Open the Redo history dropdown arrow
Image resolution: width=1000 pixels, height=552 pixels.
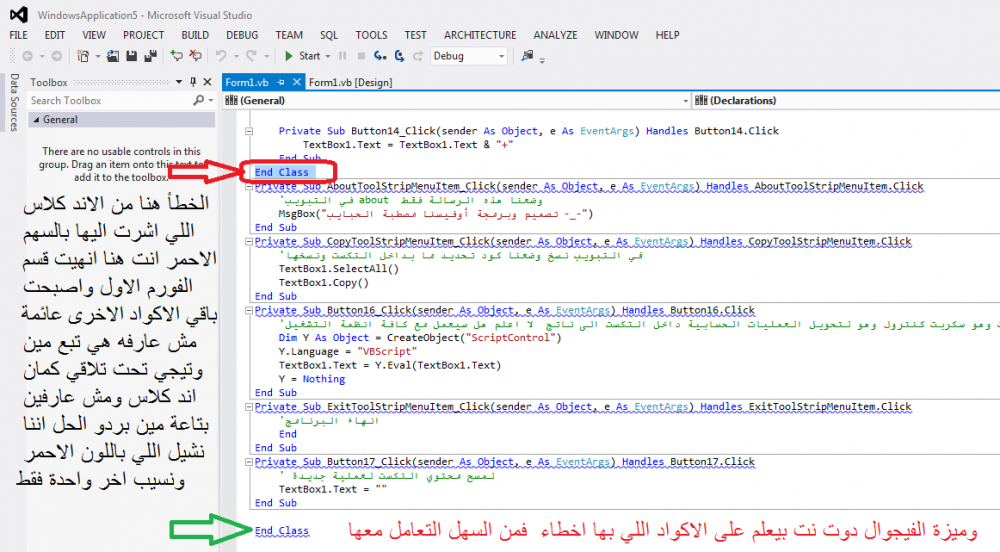point(267,56)
